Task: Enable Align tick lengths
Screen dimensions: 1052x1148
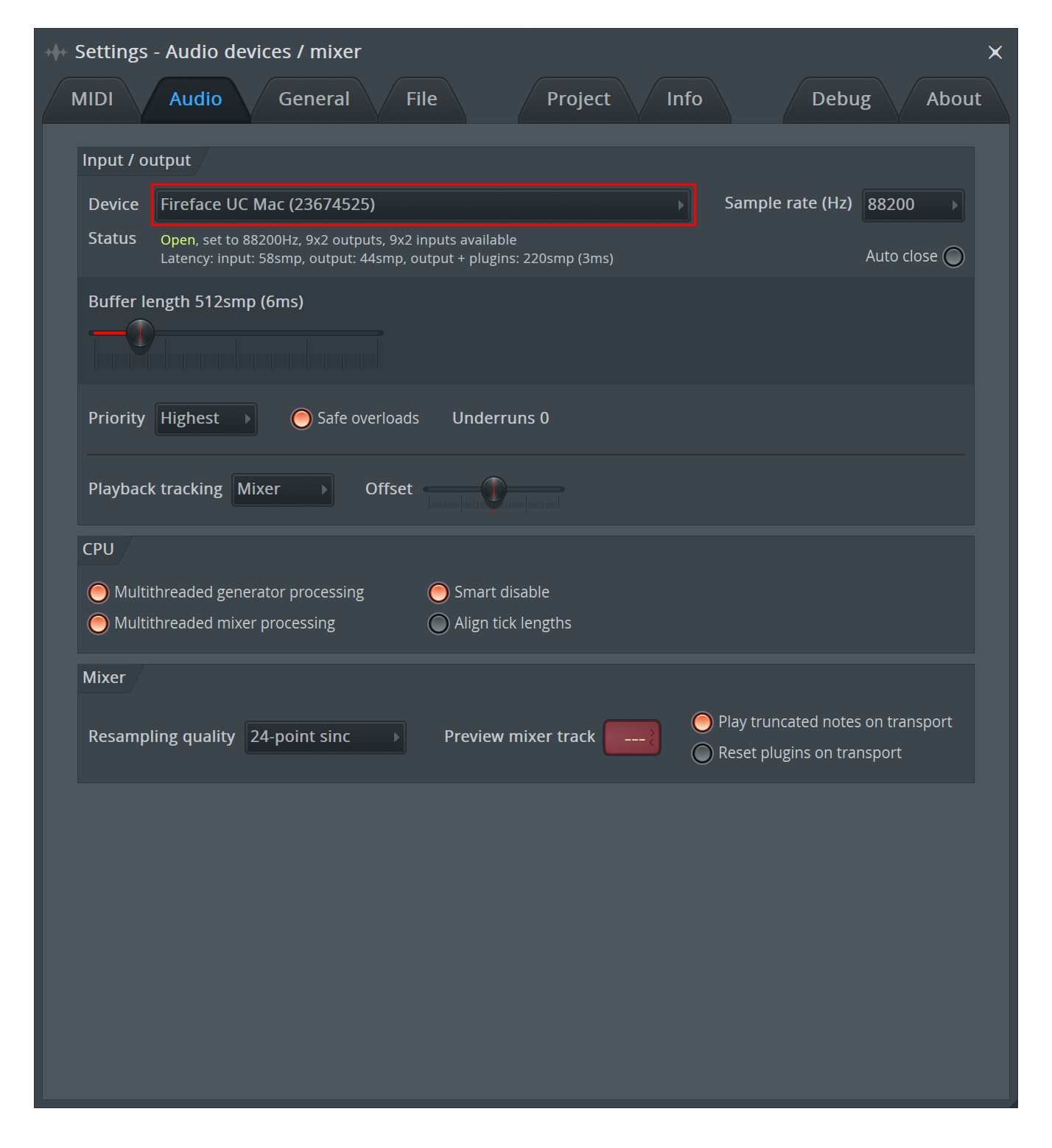Action: pyautogui.click(x=438, y=623)
